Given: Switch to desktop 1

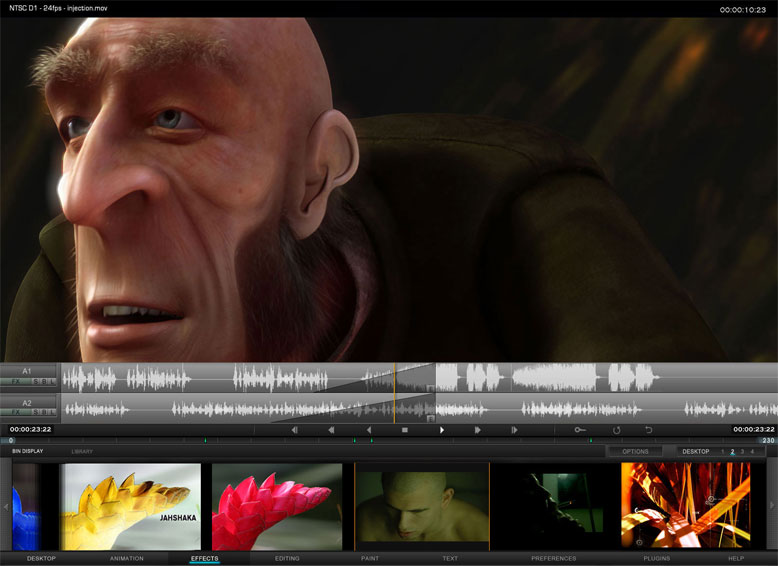Looking at the screenshot, I should coord(722,451).
